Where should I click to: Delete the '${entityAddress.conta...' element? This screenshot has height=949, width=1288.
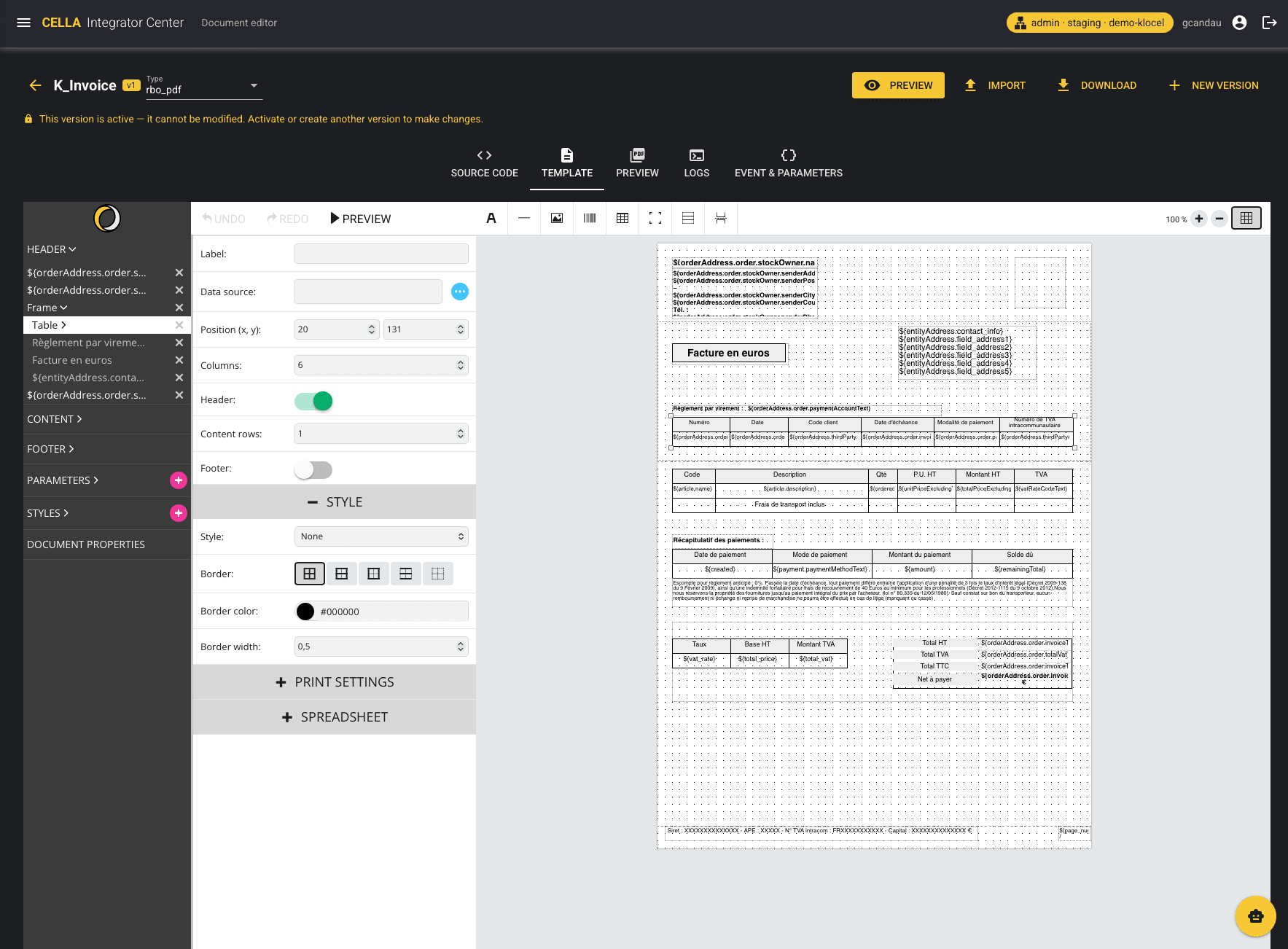click(179, 378)
